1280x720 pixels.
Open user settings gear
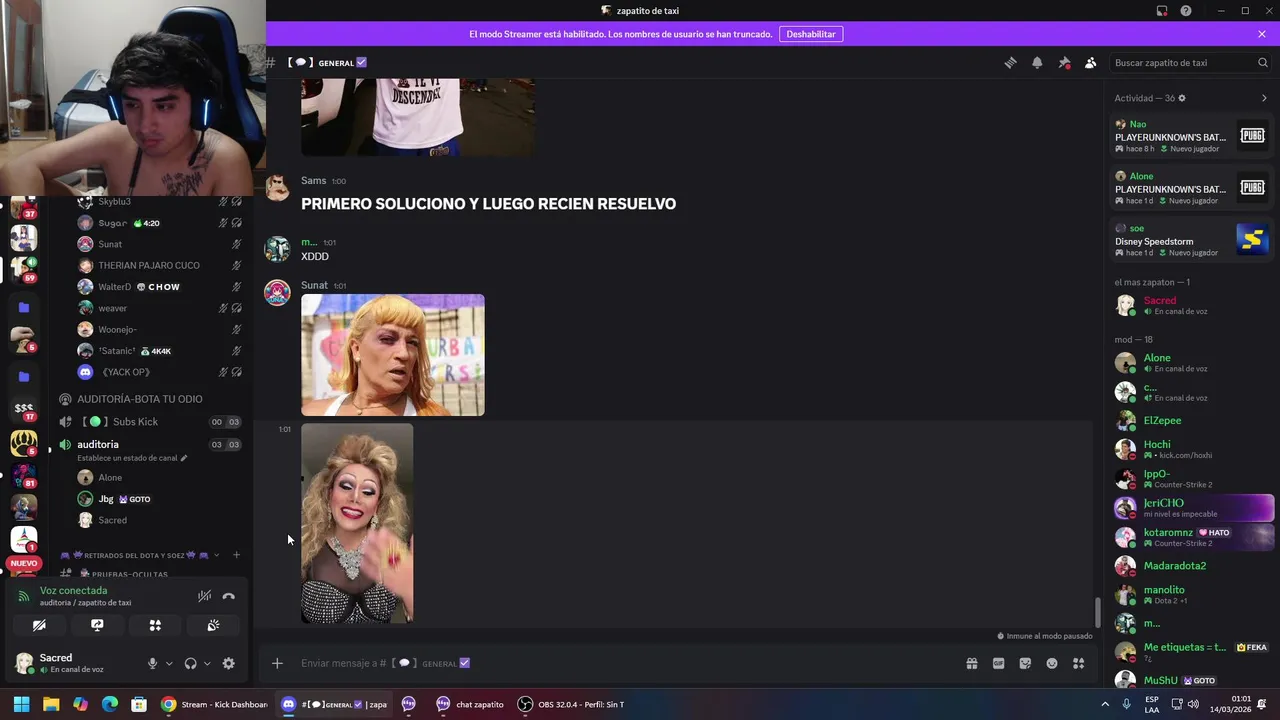(x=229, y=663)
